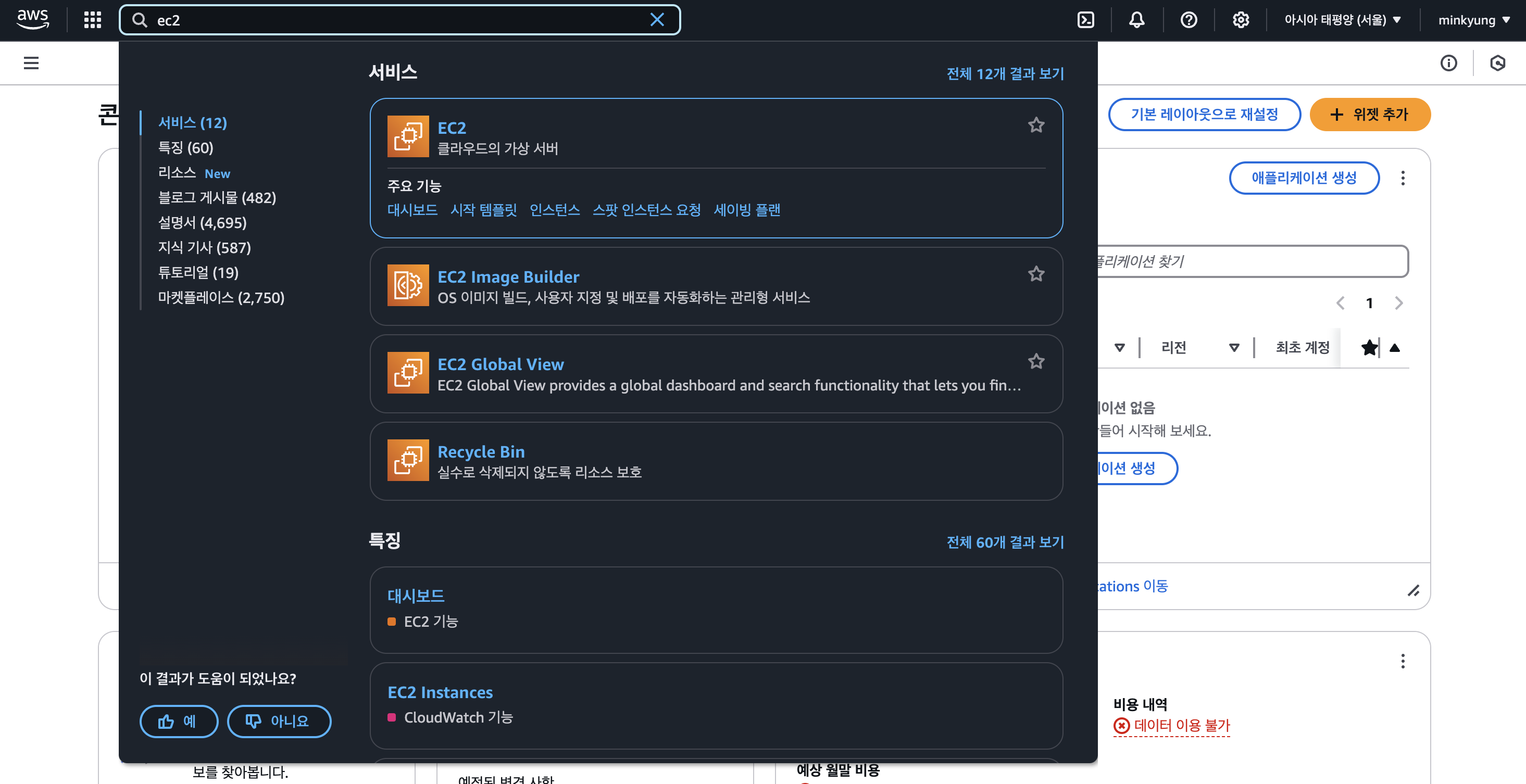1526x784 pixels.
Task: Click the hexagon panel icon at far right
Action: [1497, 63]
